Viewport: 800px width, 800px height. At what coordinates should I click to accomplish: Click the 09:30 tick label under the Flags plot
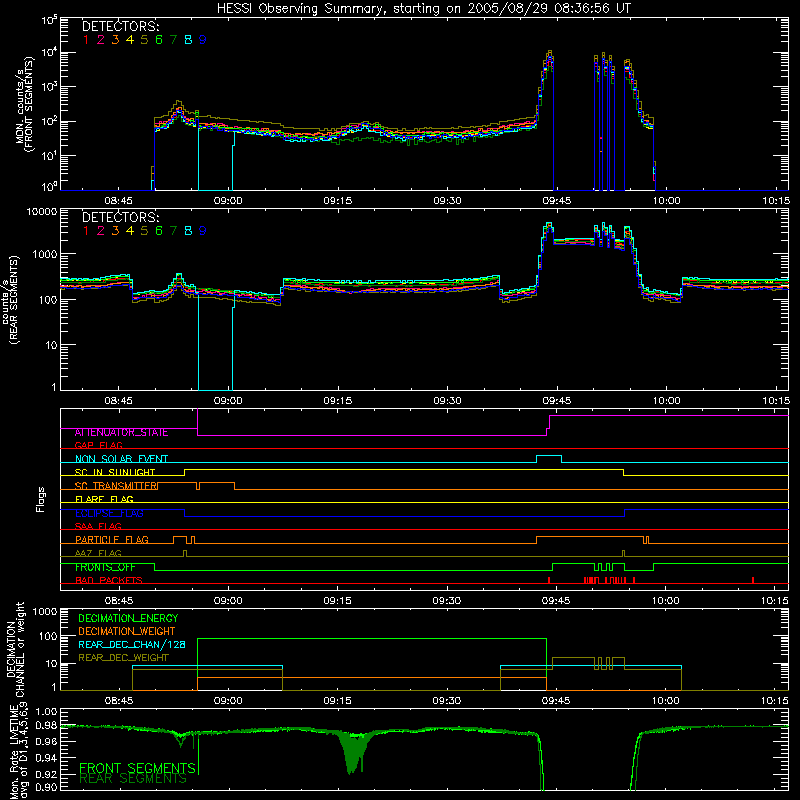(x=446, y=601)
